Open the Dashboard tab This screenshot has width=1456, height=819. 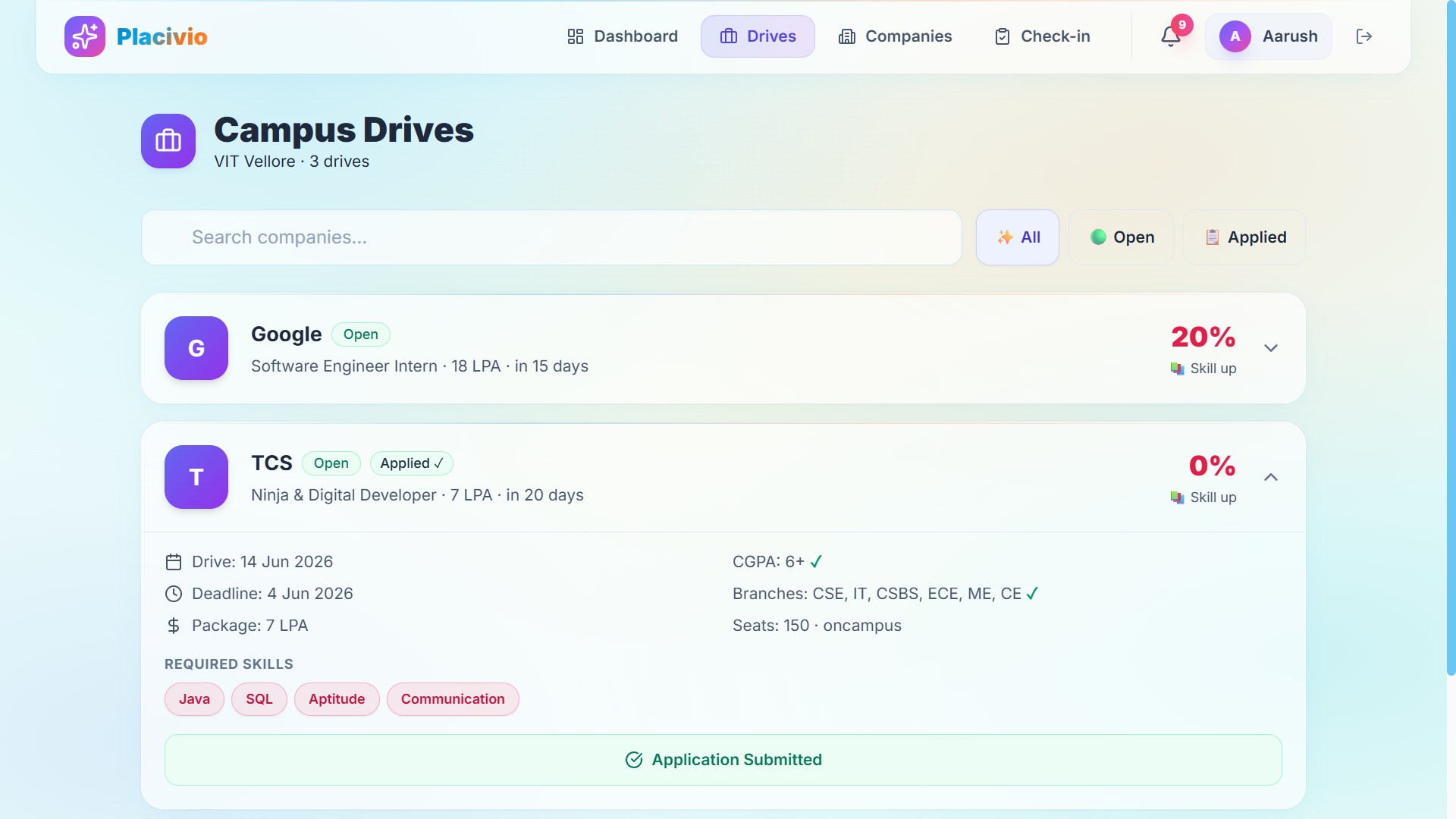tap(623, 36)
